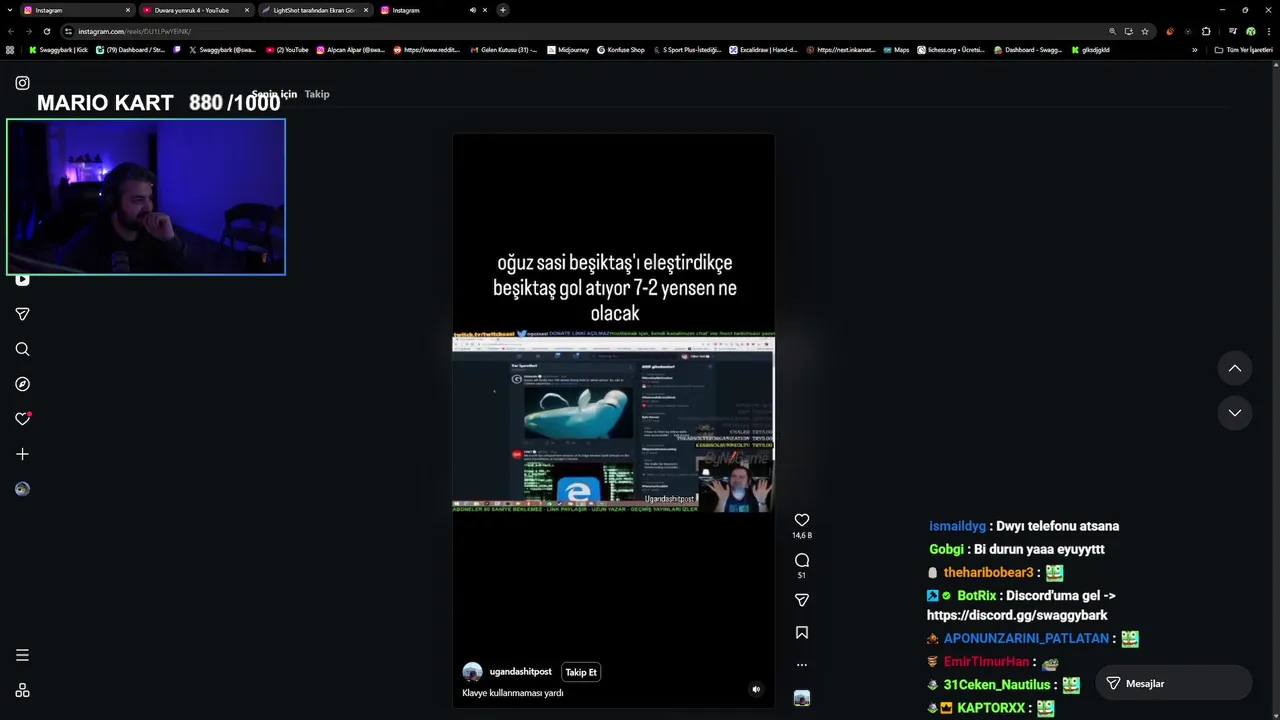This screenshot has width=1280, height=720.
Task: Open the orange extension icon
Action: pyautogui.click(x=1169, y=31)
